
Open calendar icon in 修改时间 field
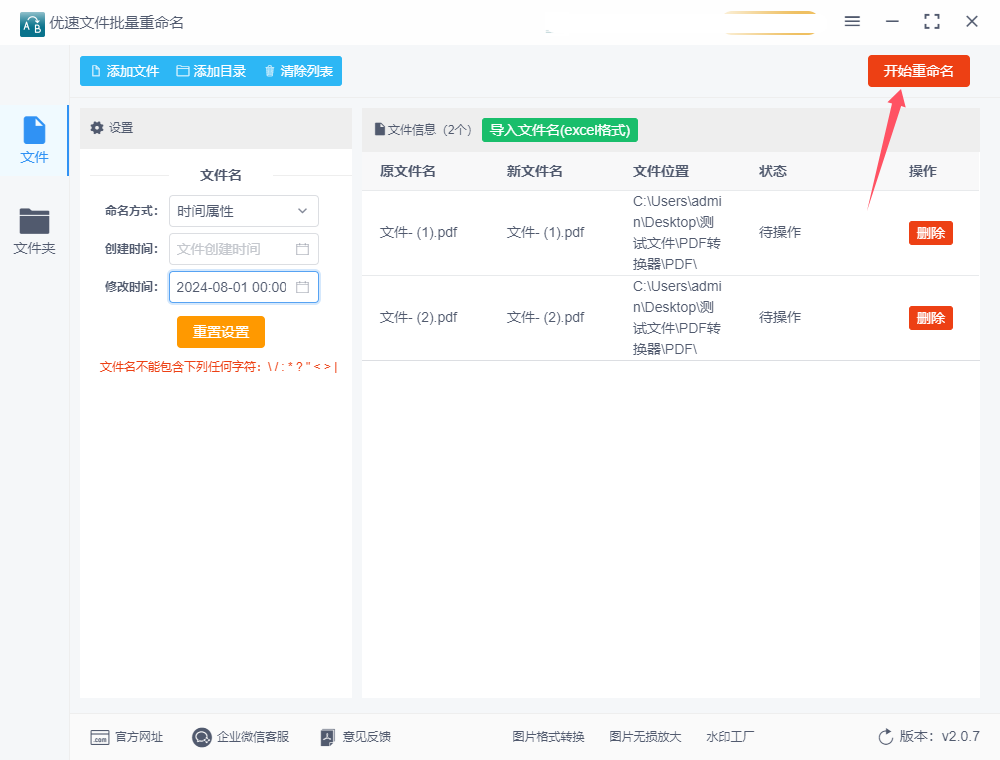click(302, 287)
